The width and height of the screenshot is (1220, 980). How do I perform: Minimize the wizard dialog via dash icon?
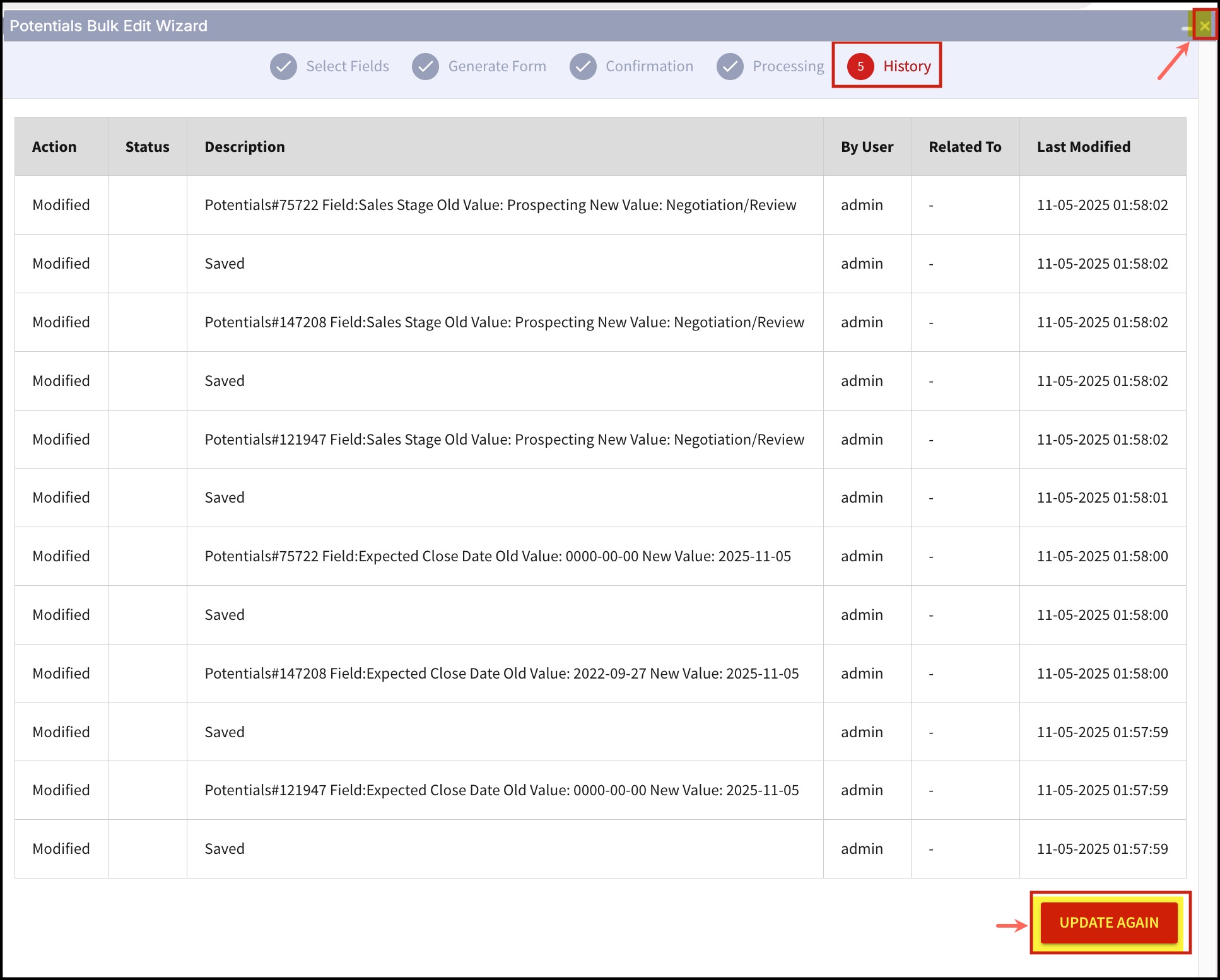point(1185,28)
